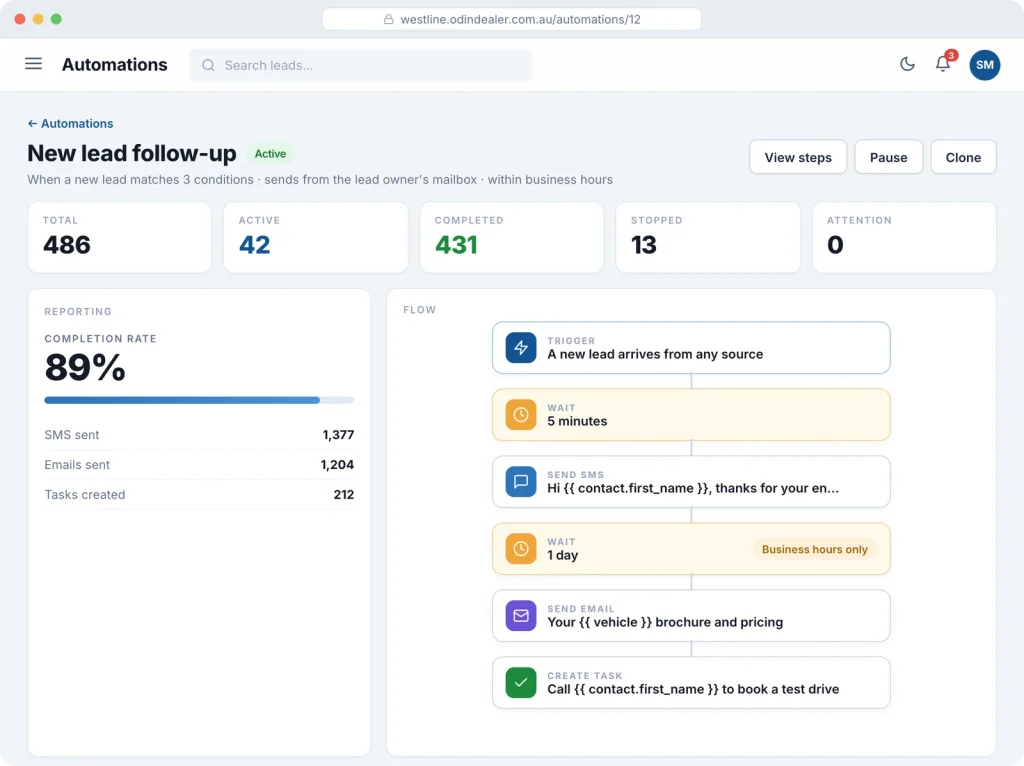Viewport: 1024px width, 766px height.
Task: Go back via Automations breadcrumb link
Action: pyautogui.click(x=71, y=123)
